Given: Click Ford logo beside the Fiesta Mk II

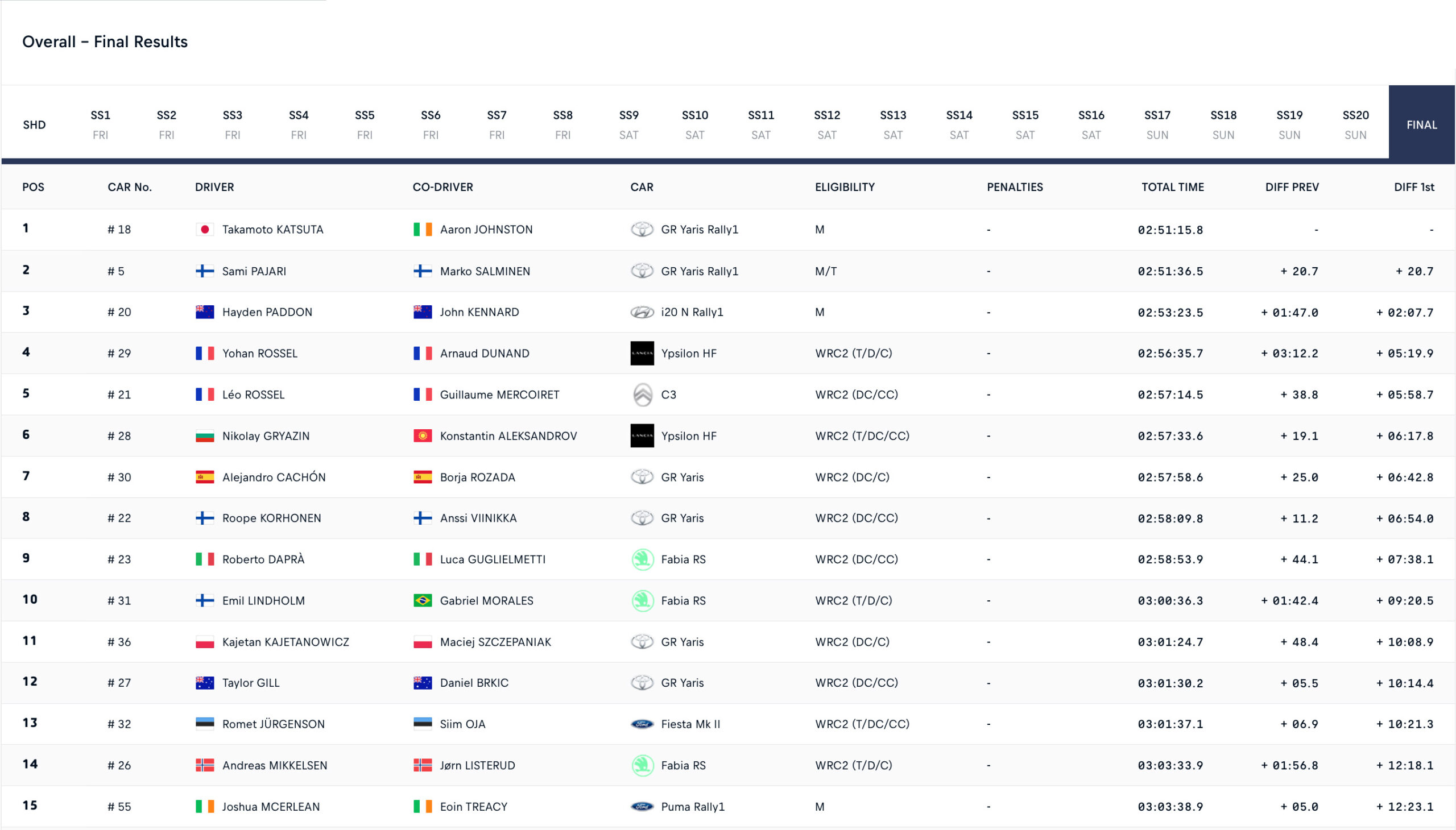Looking at the screenshot, I should click(642, 724).
